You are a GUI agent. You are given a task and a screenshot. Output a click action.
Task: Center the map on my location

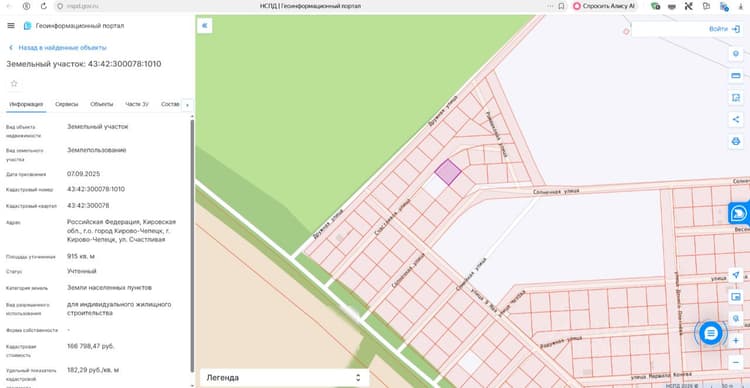(736, 275)
